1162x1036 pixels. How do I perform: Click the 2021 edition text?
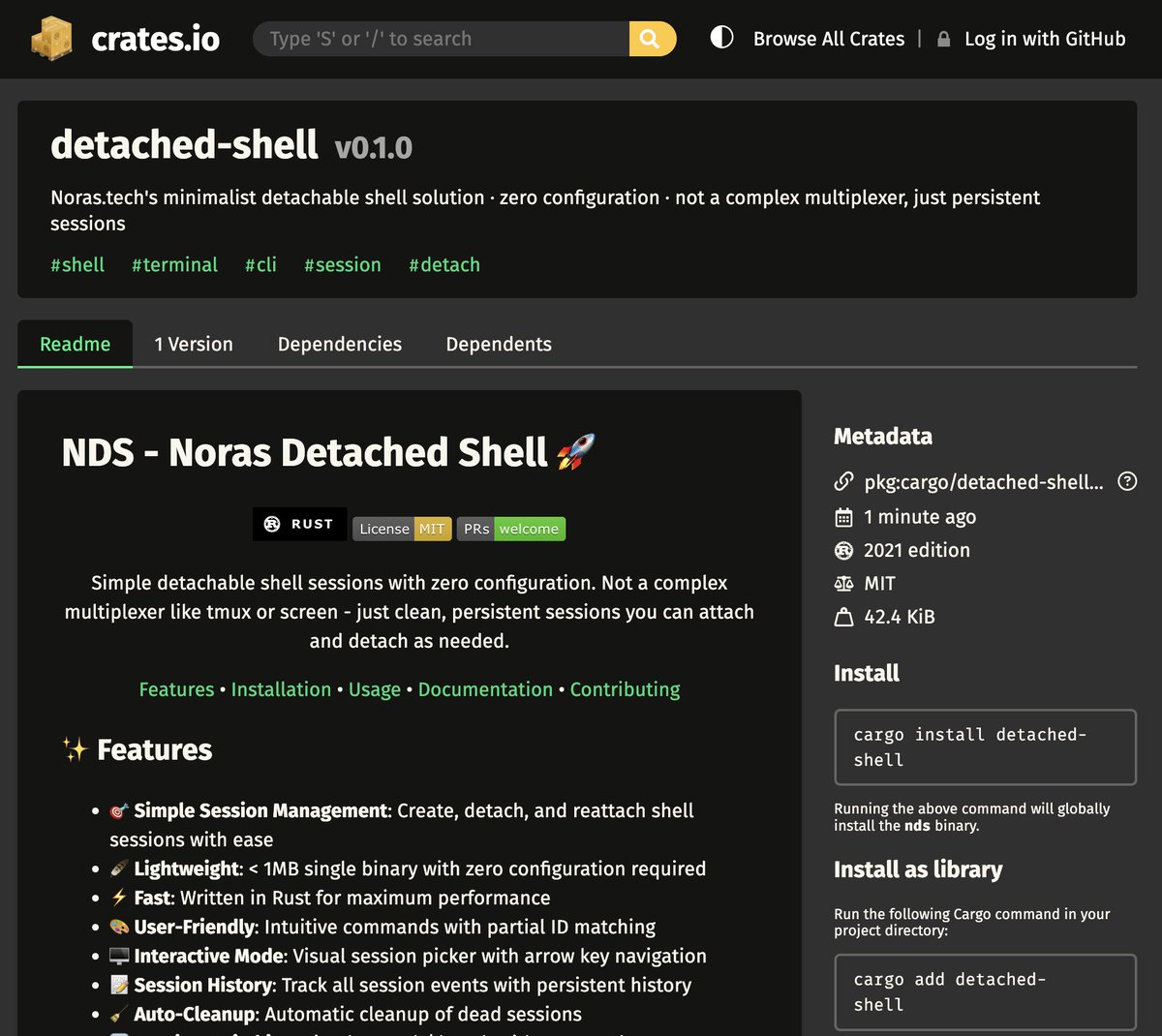917,550
